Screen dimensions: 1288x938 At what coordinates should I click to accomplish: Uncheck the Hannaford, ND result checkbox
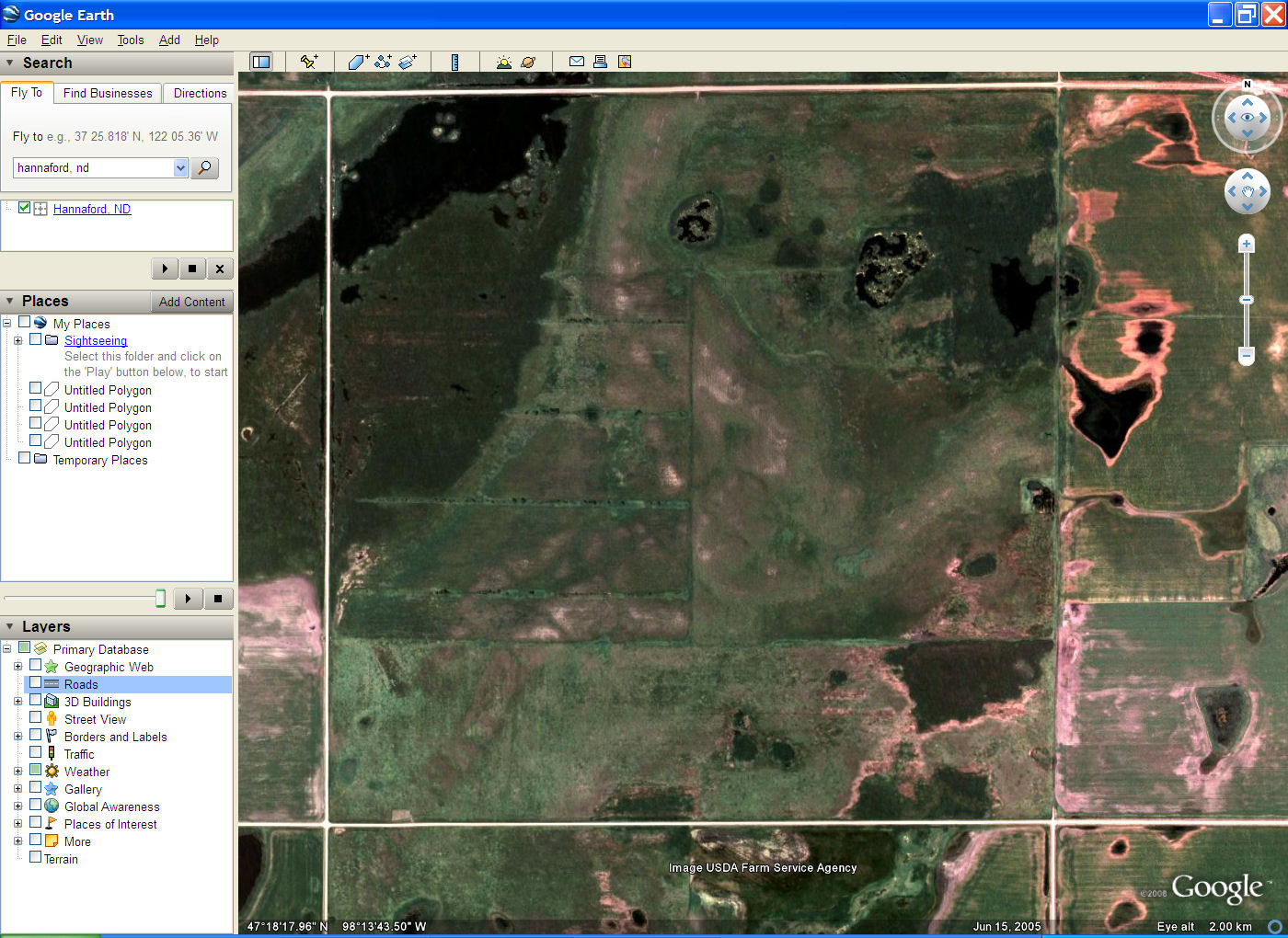point(25,208)
